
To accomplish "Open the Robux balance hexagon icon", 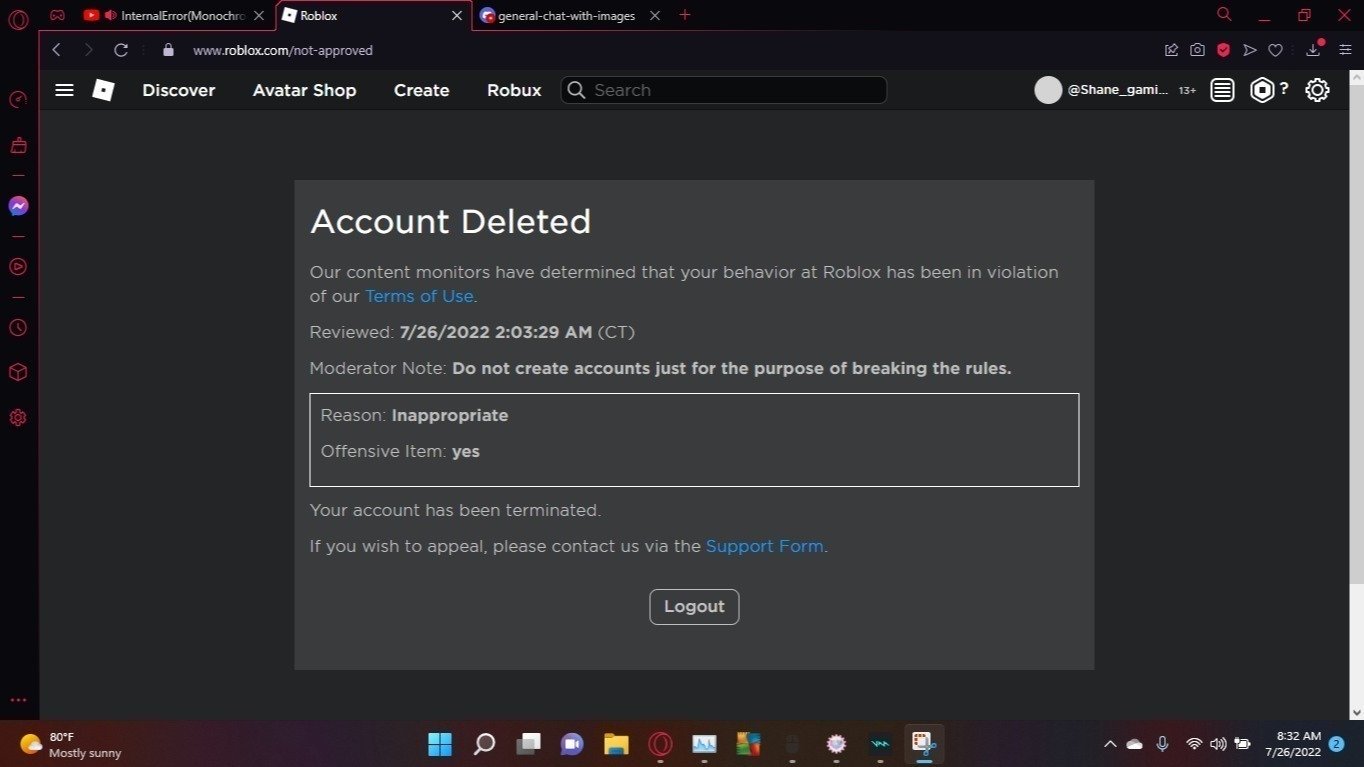I will tap(1263, 90).
